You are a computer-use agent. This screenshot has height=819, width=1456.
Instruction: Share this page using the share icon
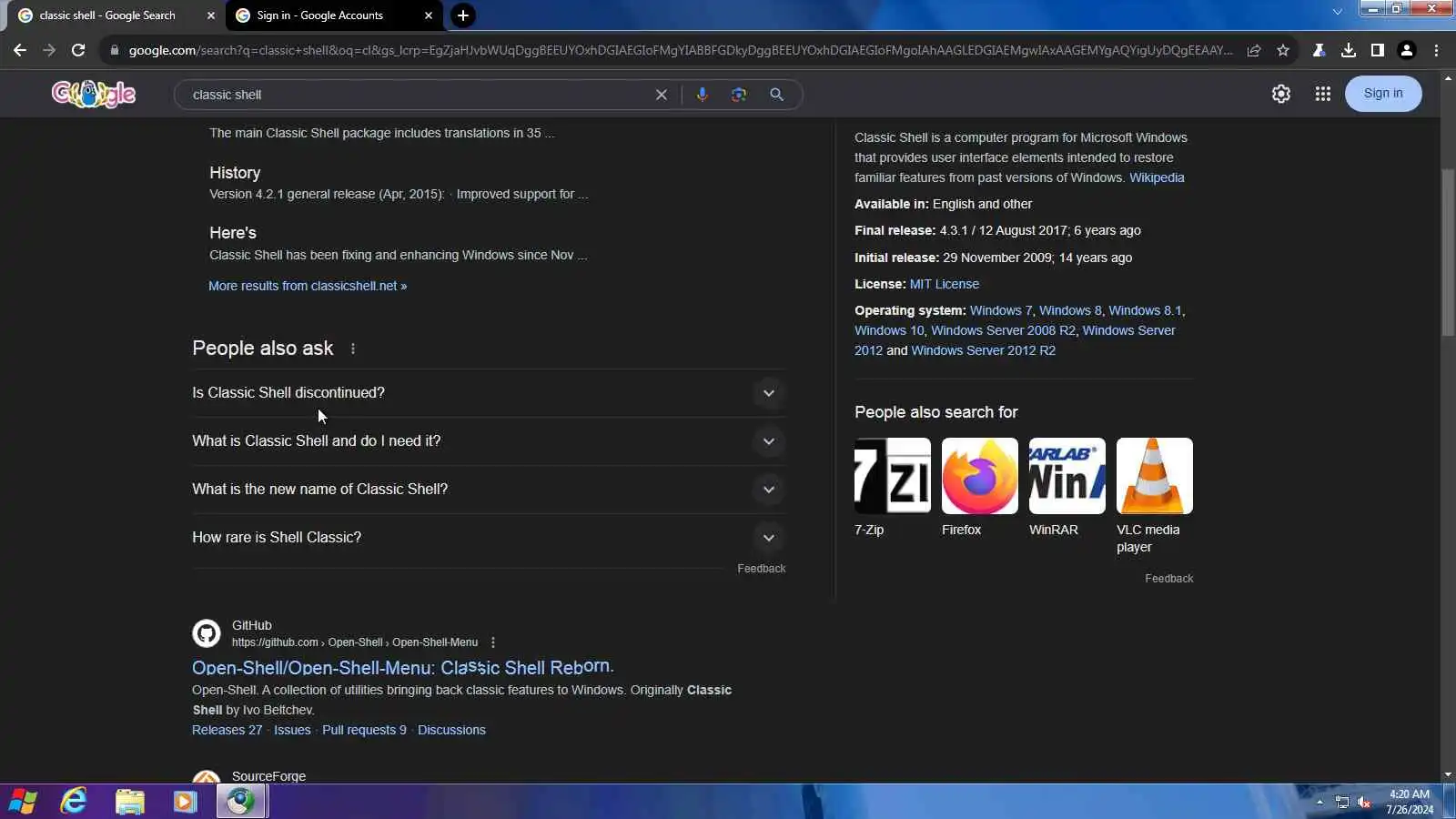(1254, 50)
